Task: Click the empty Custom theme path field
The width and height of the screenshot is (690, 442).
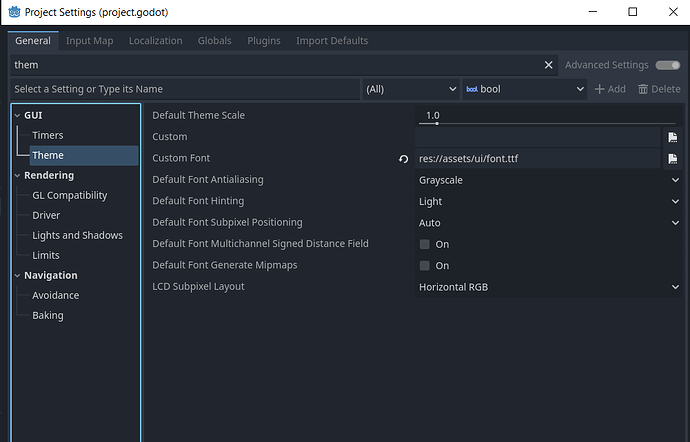Action: pos(537,137)
